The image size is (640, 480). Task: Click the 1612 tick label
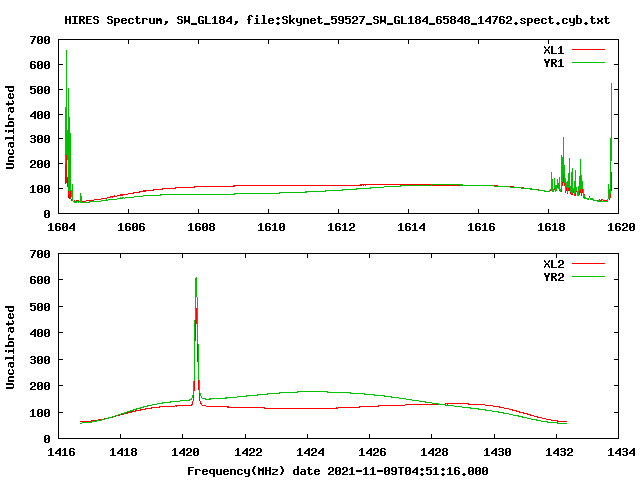click(x=341, y=227)
